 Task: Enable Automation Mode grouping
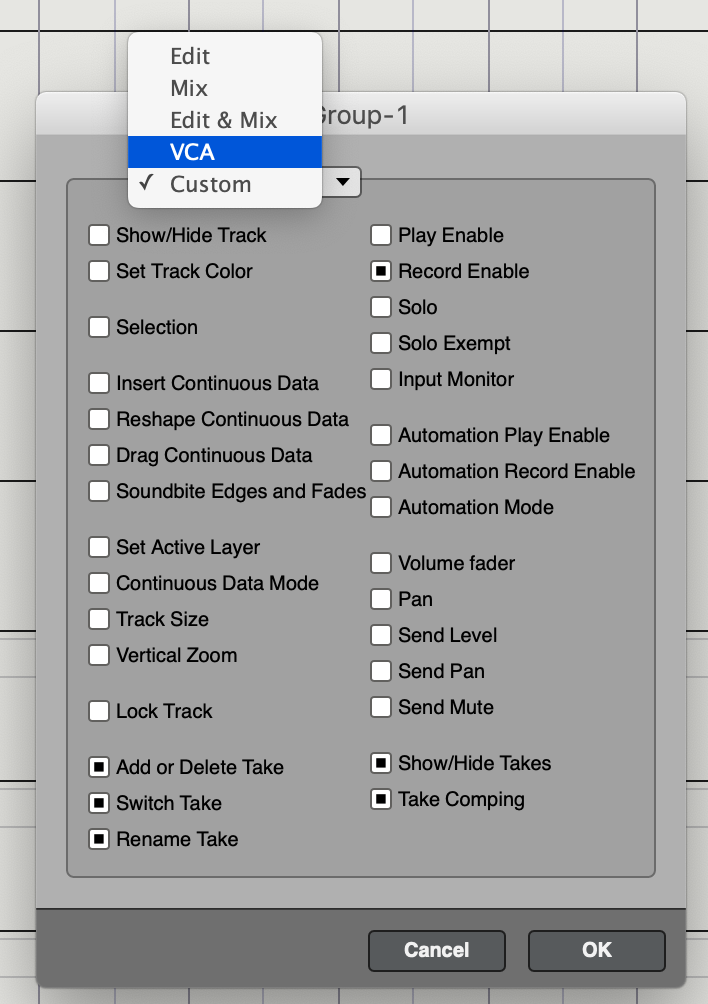381,507
